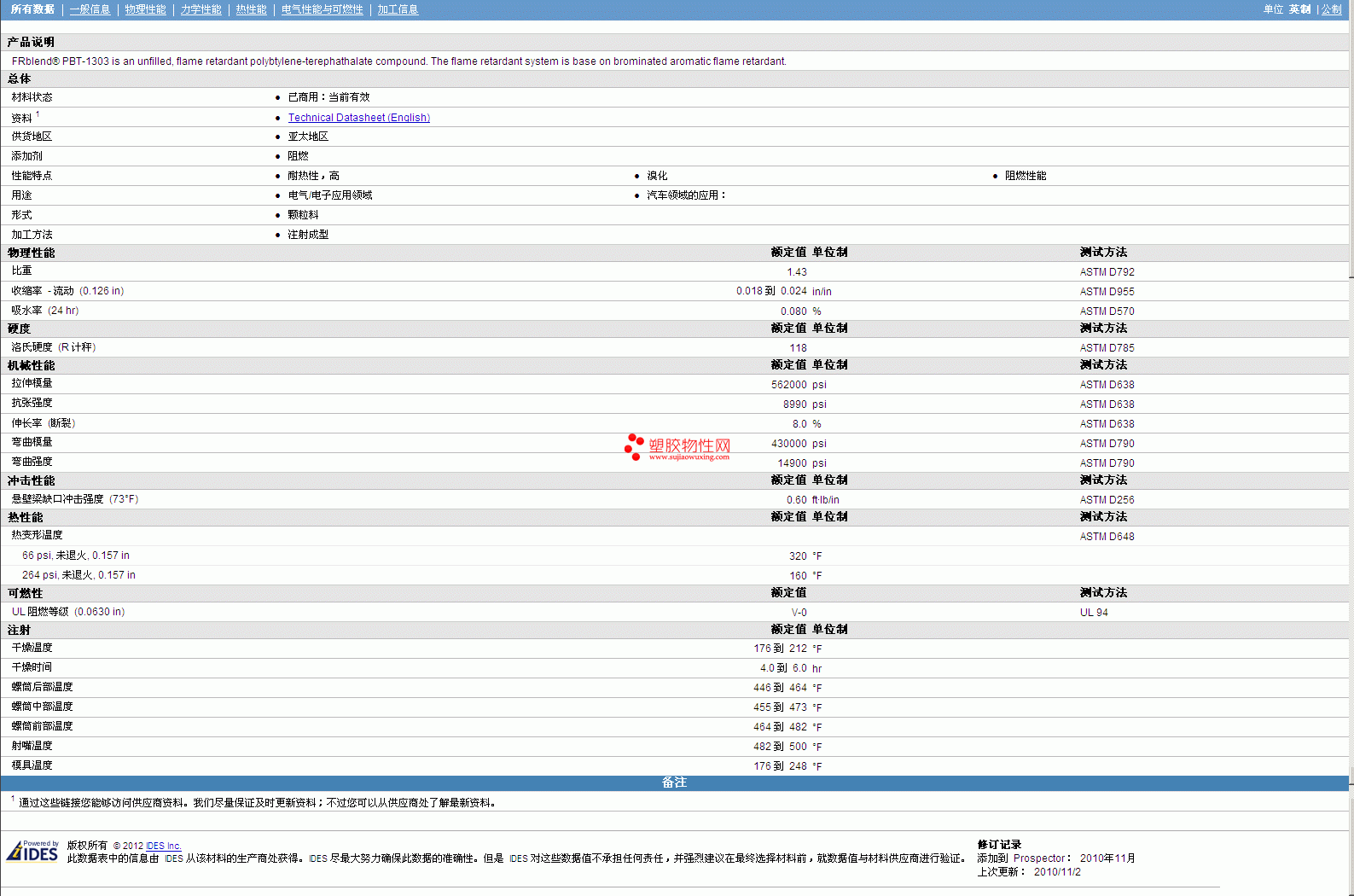Image resolution: width=1354 pixels, height=896 pixels.
Task: Open the 力学性能 section tab
Action: (x=200, y=9)
